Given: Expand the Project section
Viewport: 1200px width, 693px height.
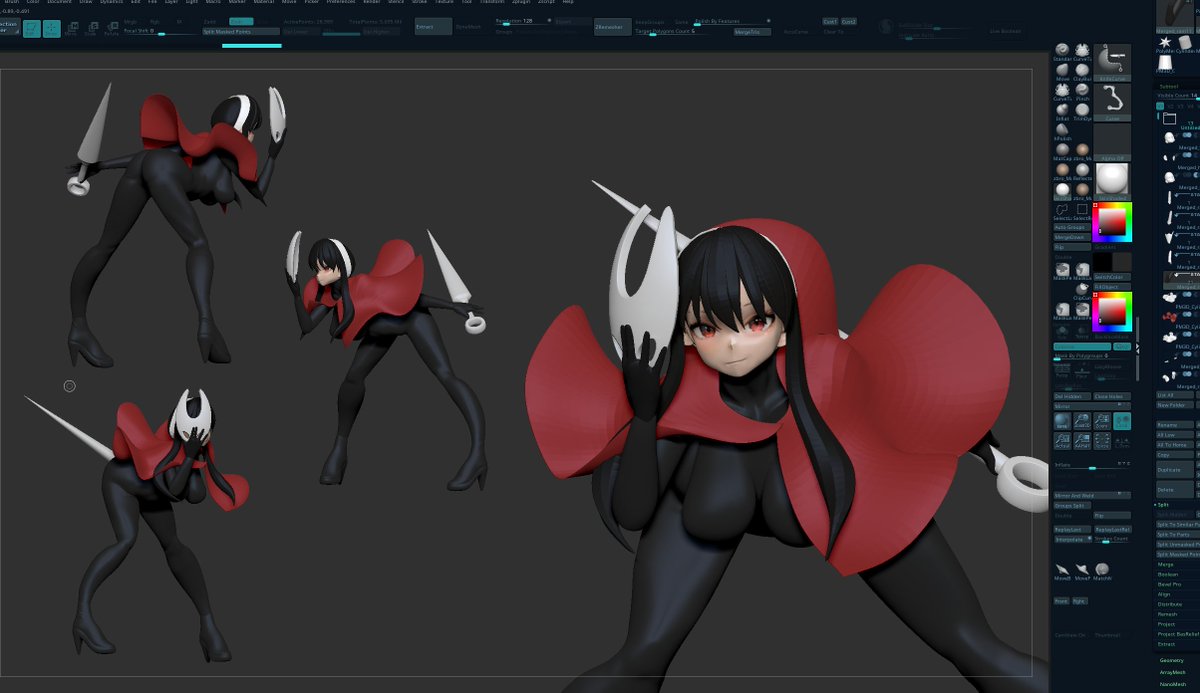Looking at the screenshot, I should (1167, 624).
